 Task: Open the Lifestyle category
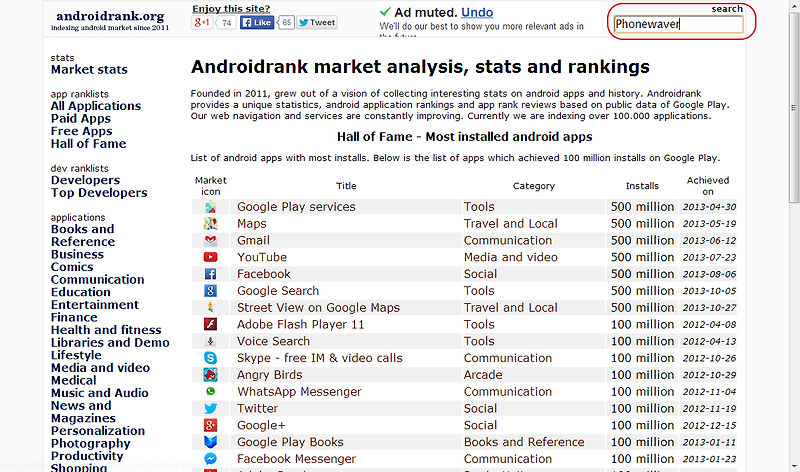point(76,355)
